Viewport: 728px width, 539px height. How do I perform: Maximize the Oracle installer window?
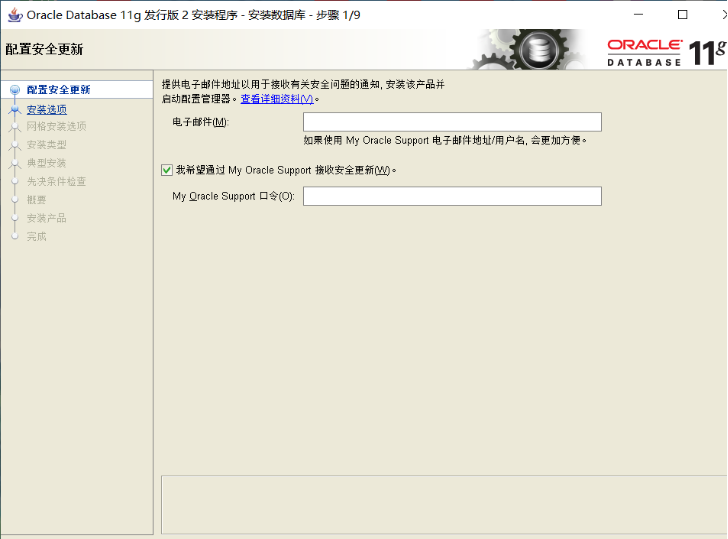(x=682, y=14)
